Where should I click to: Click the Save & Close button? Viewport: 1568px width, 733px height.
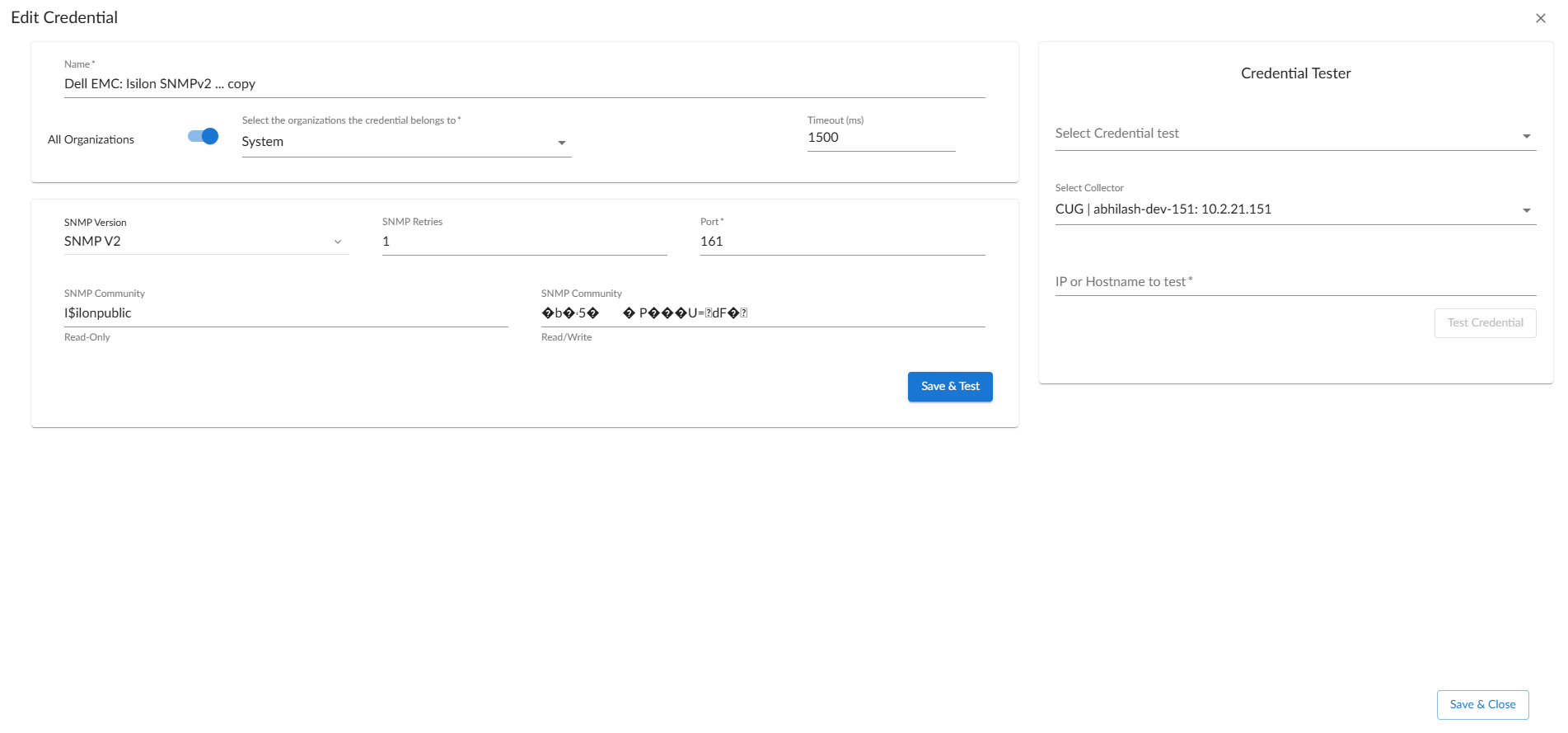tap(1482, 704)
